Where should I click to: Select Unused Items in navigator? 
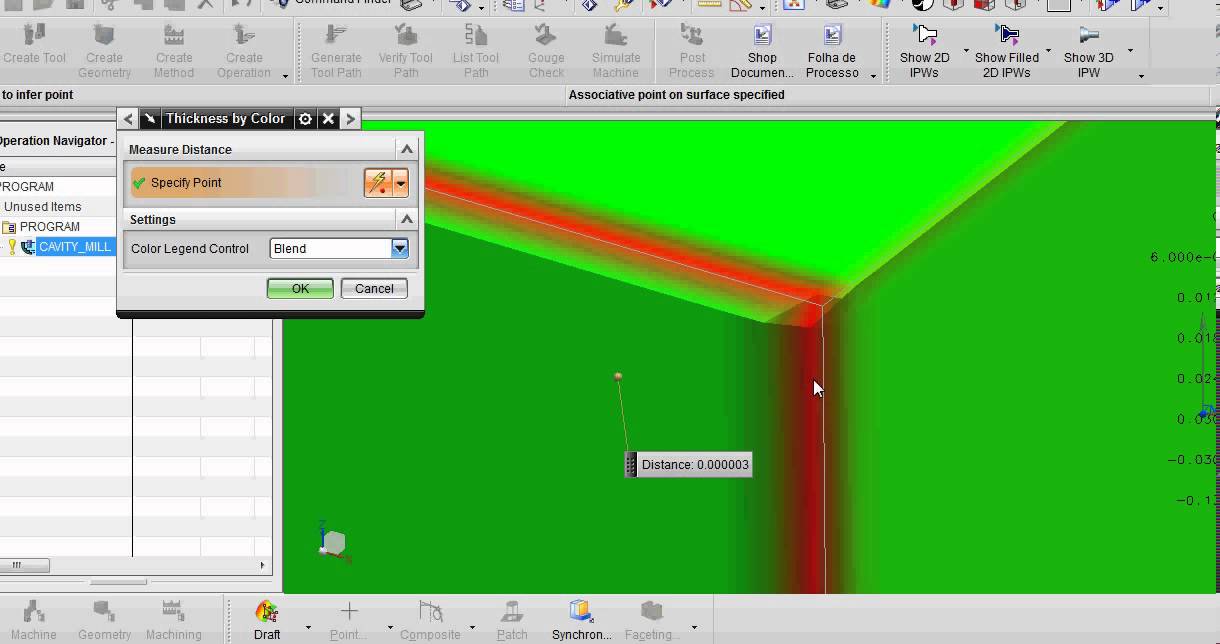click(42, 207)
